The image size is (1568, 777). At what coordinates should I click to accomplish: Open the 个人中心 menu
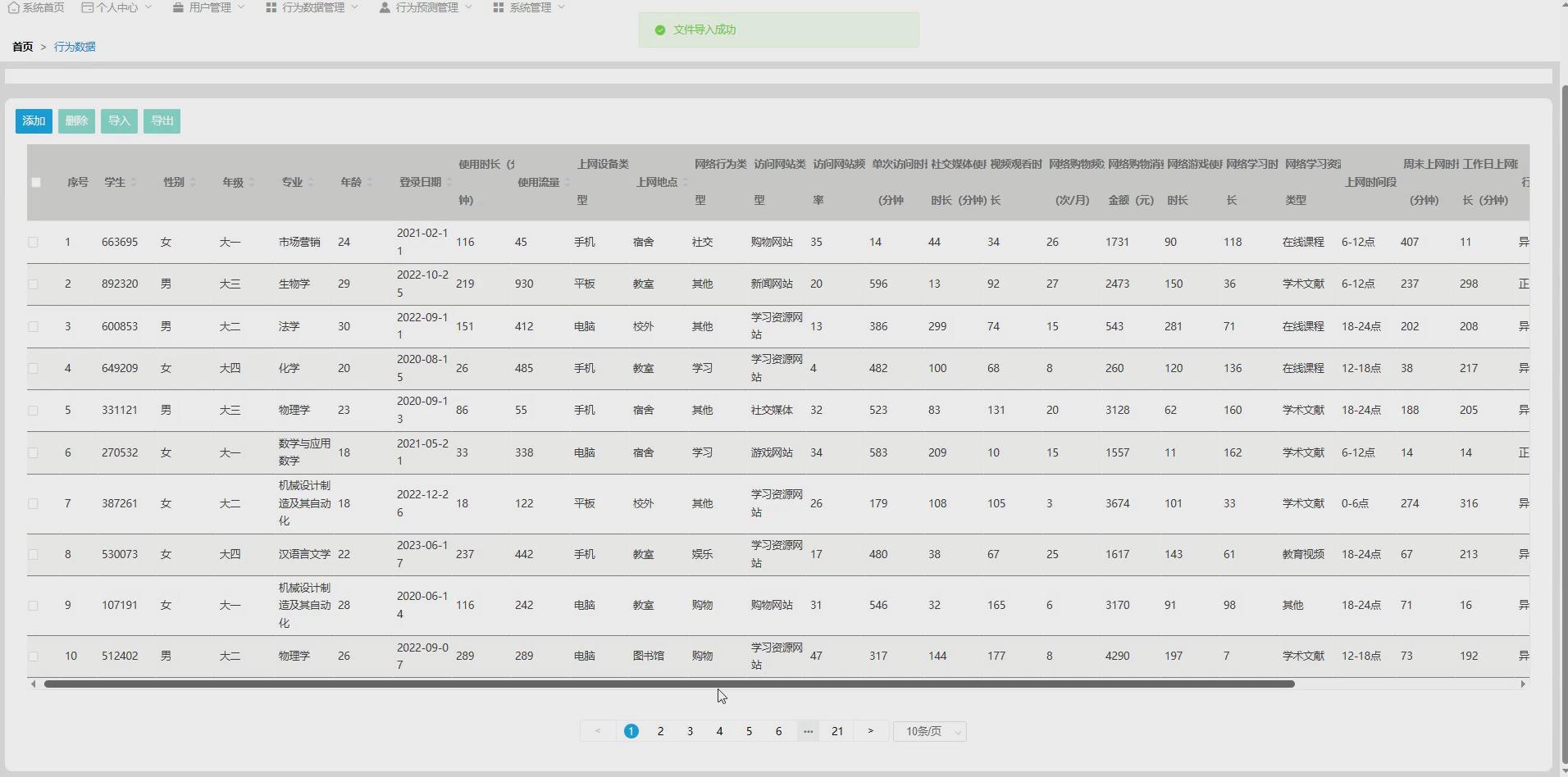(x=117, y=7)
